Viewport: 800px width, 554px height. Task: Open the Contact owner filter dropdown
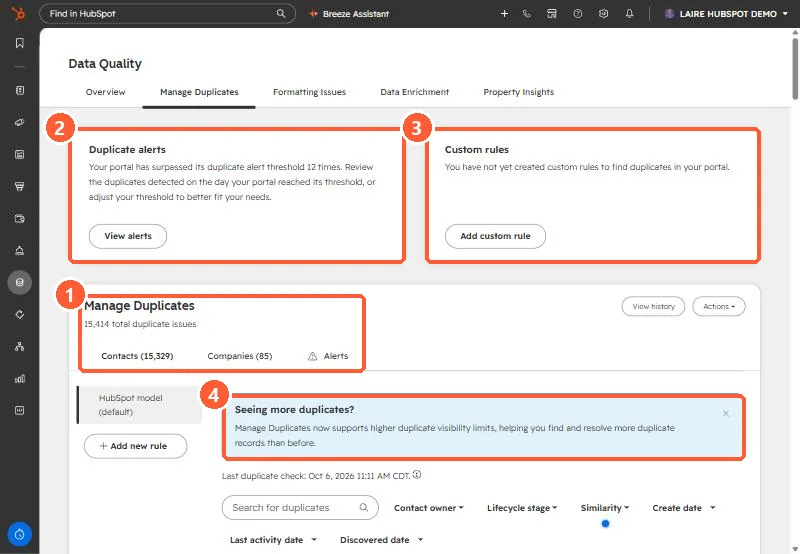coord(429,508)
